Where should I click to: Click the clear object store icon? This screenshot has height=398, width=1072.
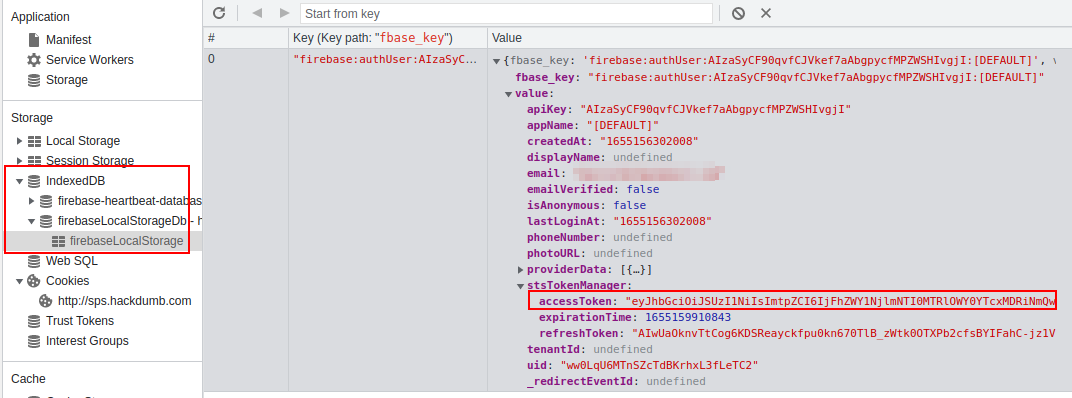pyautogui.click(x=738, y=13)
